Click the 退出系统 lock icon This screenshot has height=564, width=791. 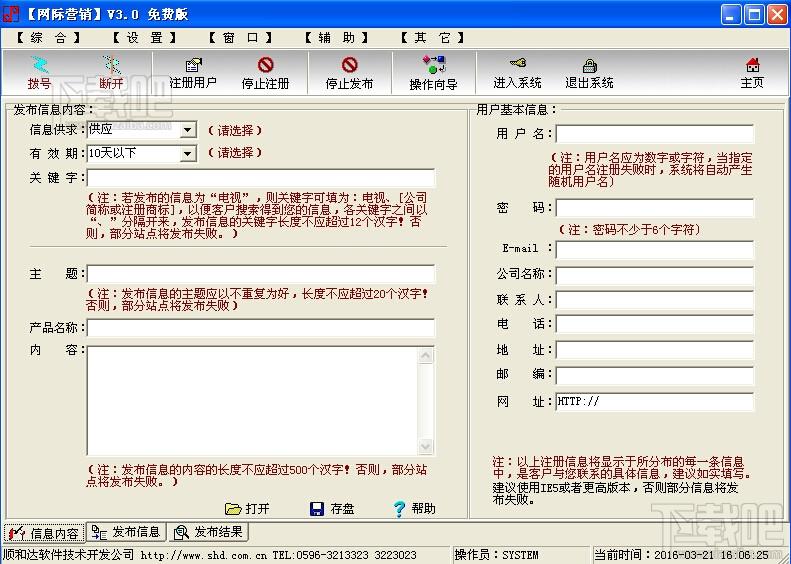(x=589, y=65)
